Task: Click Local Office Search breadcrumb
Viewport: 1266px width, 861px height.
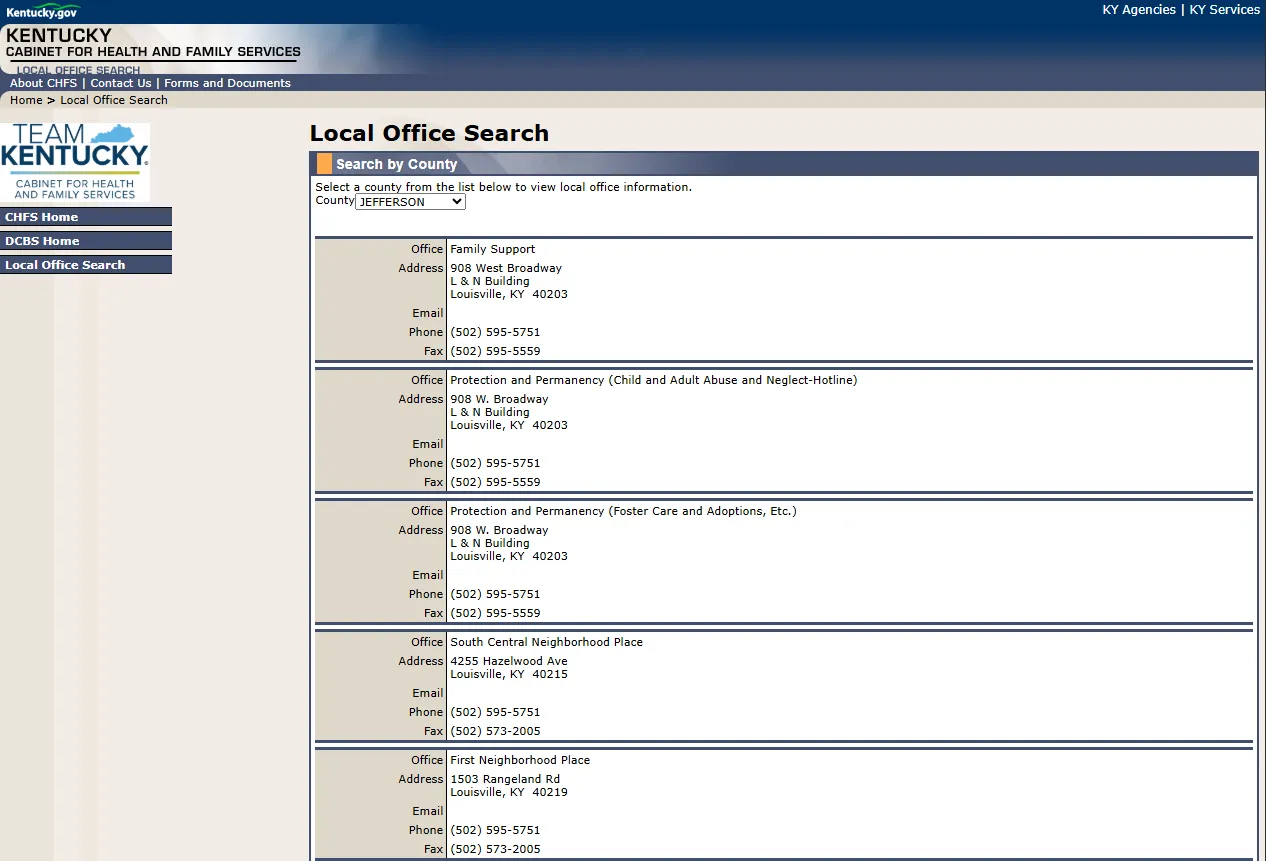Action: pos(114,100)
